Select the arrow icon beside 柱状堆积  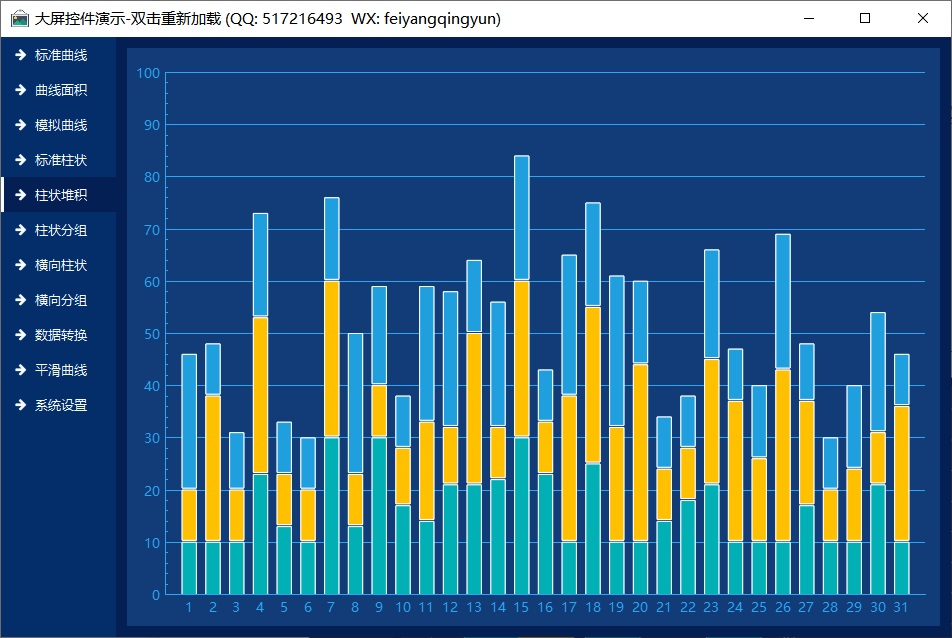point(20,195)
